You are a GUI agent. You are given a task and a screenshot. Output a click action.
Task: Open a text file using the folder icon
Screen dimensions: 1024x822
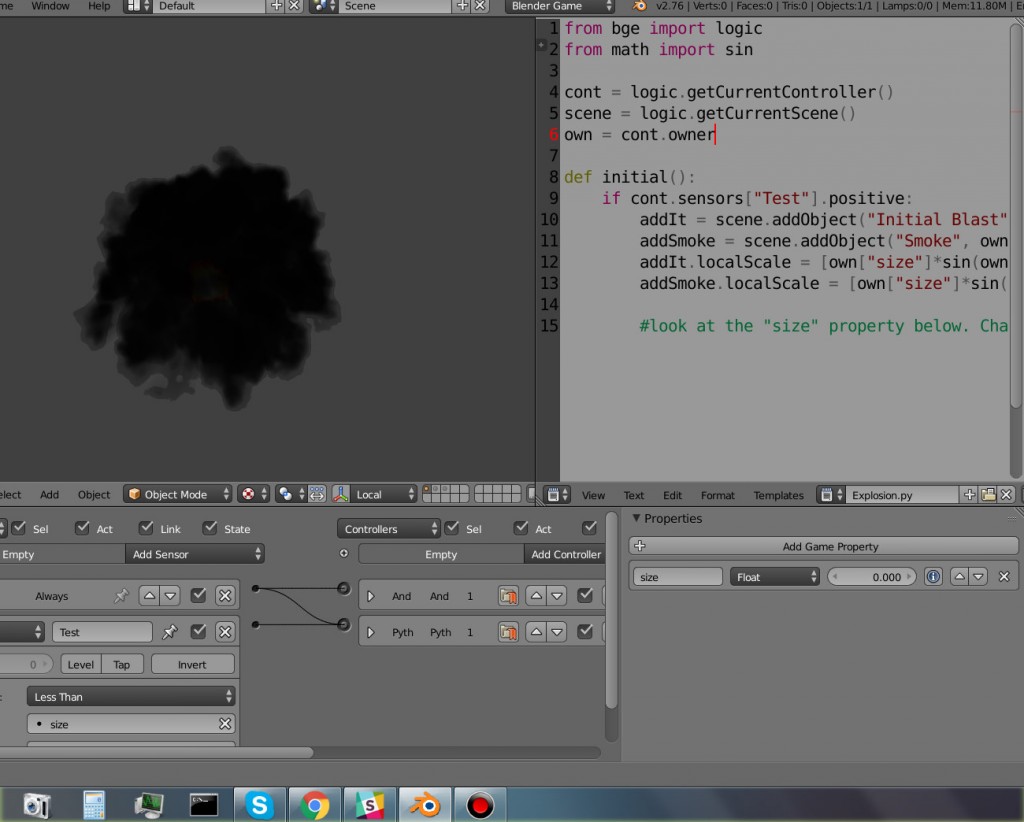pyautogui.click(x=989, y=494)
